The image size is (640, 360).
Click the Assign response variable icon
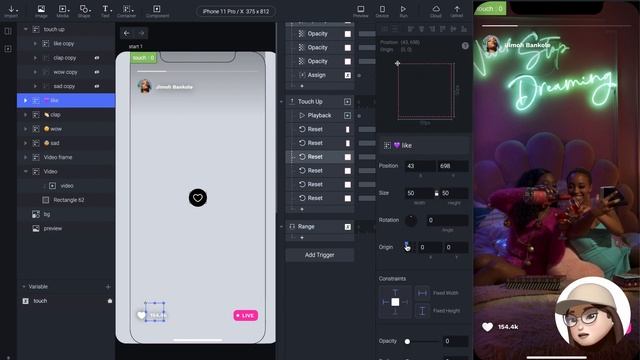click(x=347, y=75)
